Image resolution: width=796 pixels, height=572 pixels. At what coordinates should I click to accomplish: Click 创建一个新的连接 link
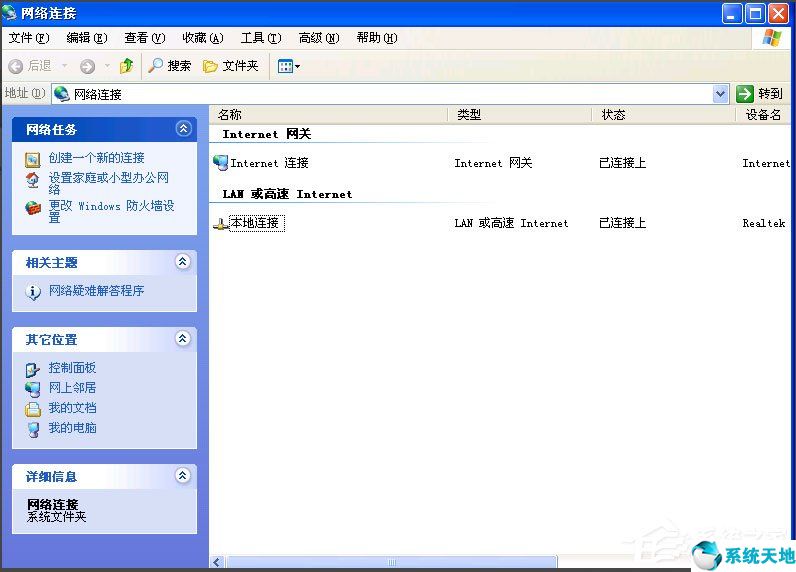pos(96,158)
